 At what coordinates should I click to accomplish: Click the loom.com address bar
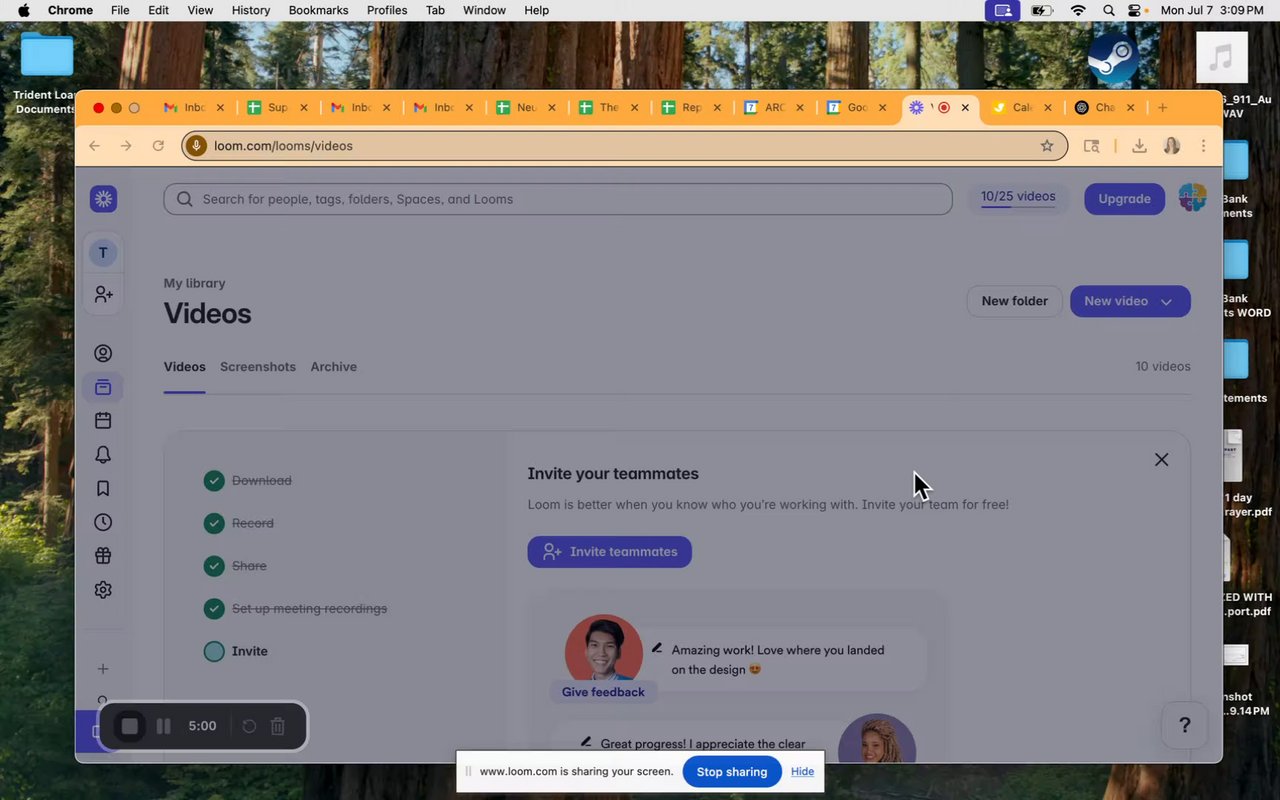point(625,146)
